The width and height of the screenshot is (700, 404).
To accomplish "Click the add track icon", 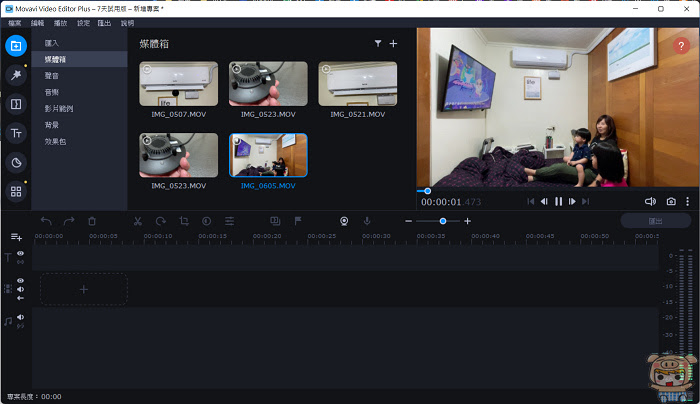I will click(x=16, y=237).
